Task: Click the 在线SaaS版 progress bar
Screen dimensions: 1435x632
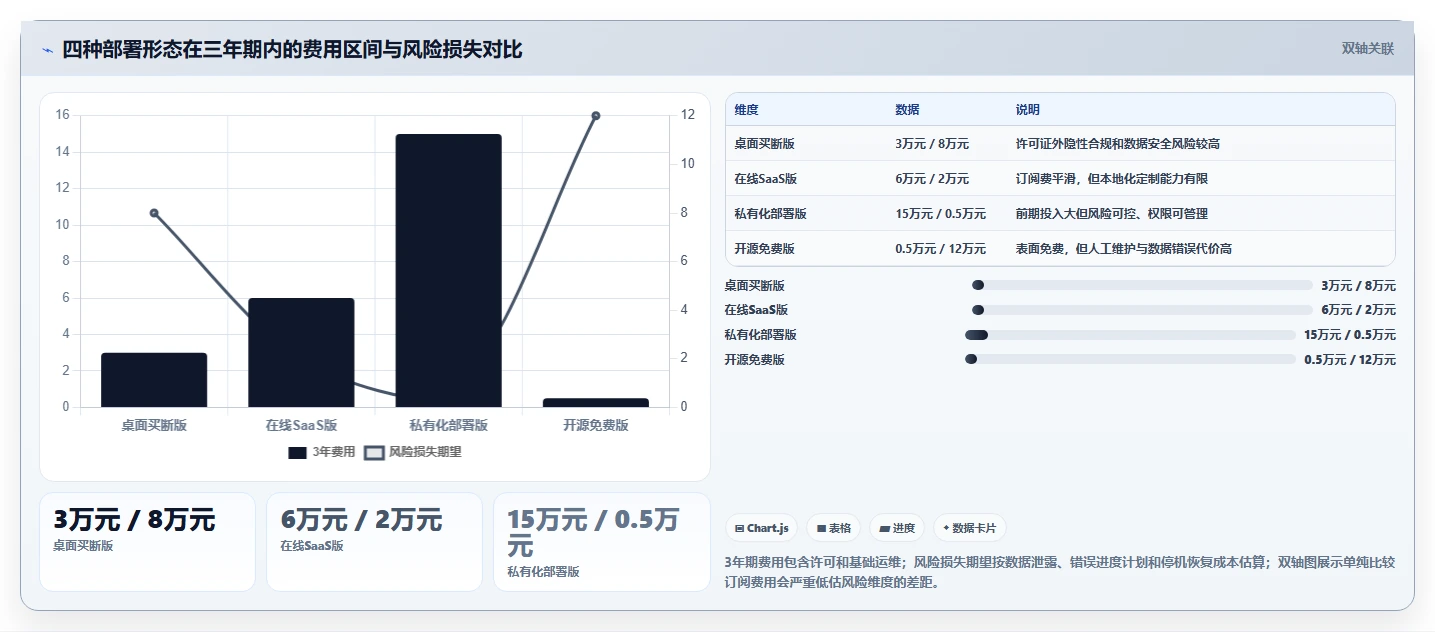Action: (1142, 310)
